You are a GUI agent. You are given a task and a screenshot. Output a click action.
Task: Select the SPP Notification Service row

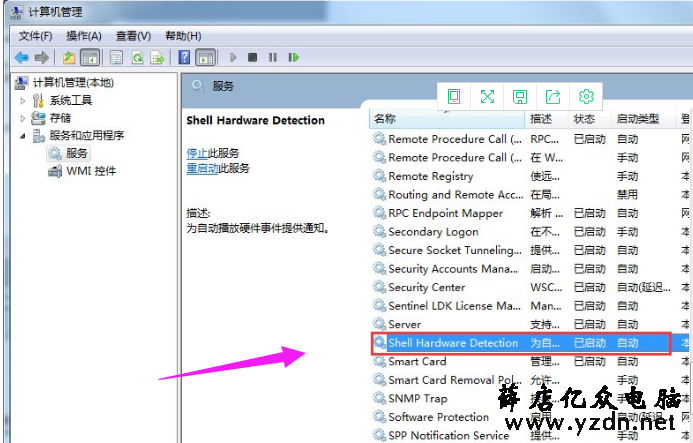[x=530, y=435]
